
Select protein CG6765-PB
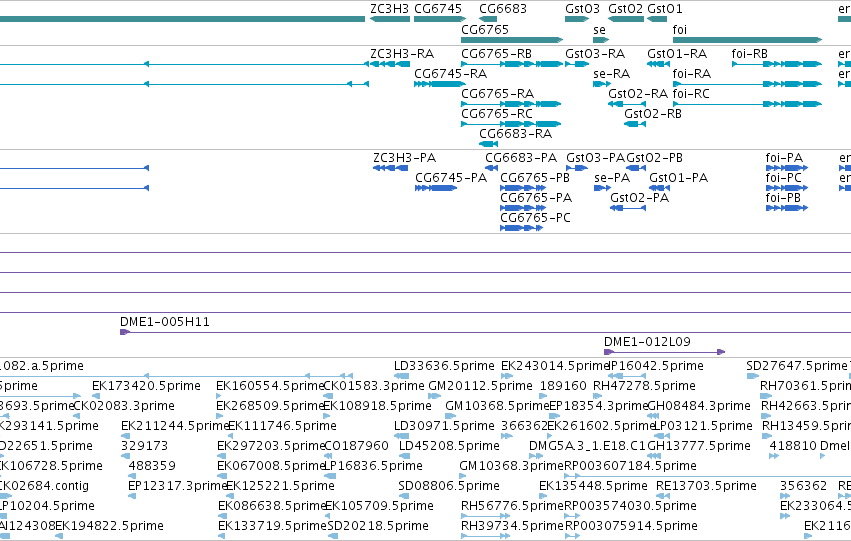[x=523, y=188]
